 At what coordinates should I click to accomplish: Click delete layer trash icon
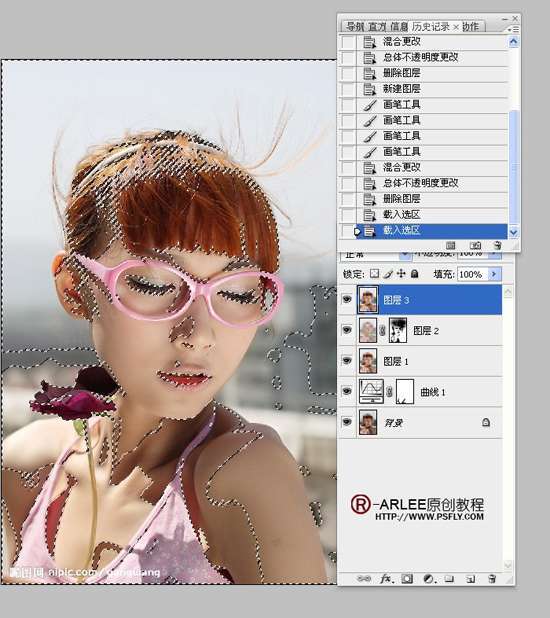click(492, 579)
